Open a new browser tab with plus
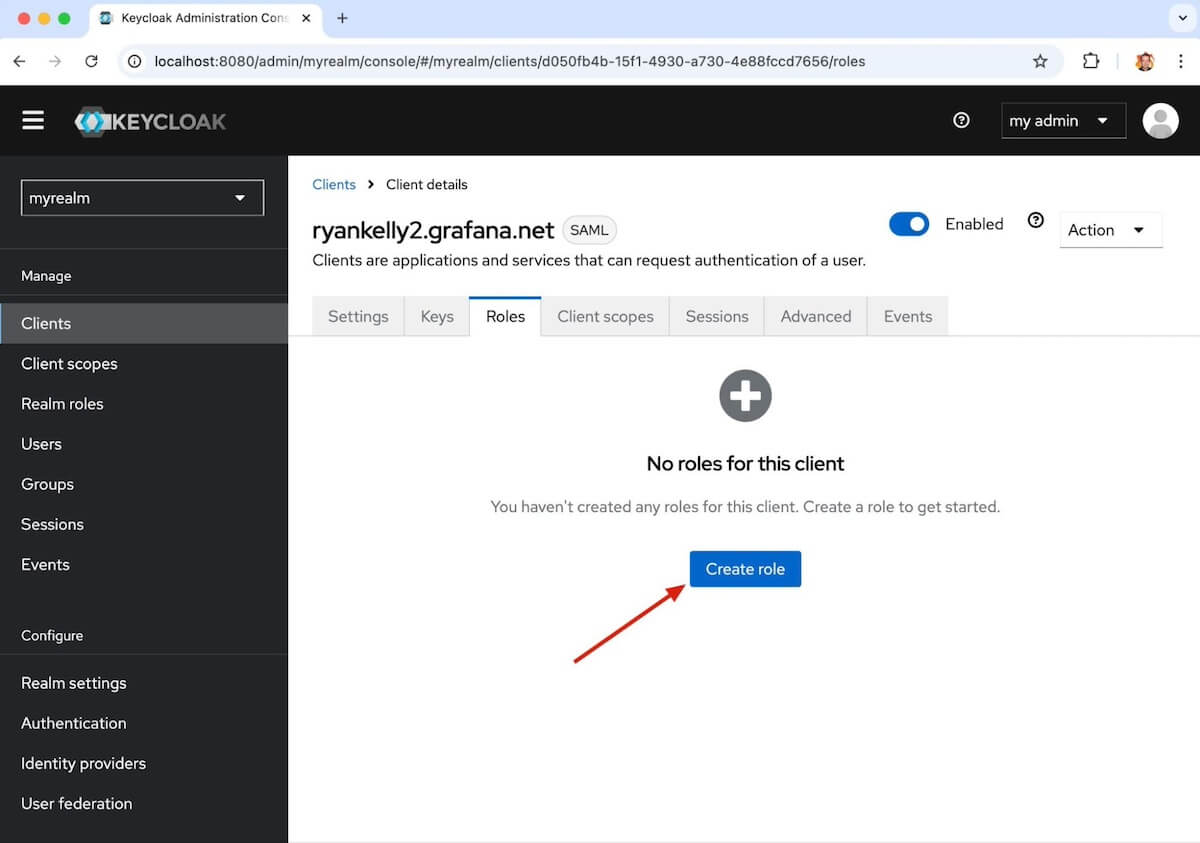This screenshot has width=1200, height=843. pyautogui.click(x=342, y=18)
